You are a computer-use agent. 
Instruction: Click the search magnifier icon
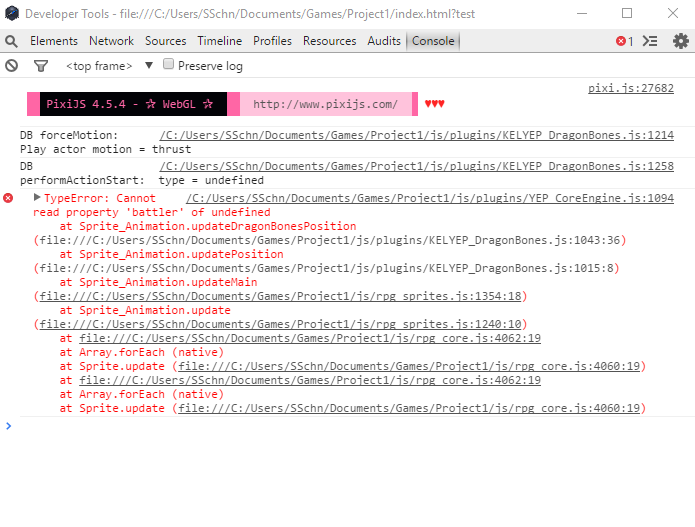pyautogui.click(x=12, y=41)
